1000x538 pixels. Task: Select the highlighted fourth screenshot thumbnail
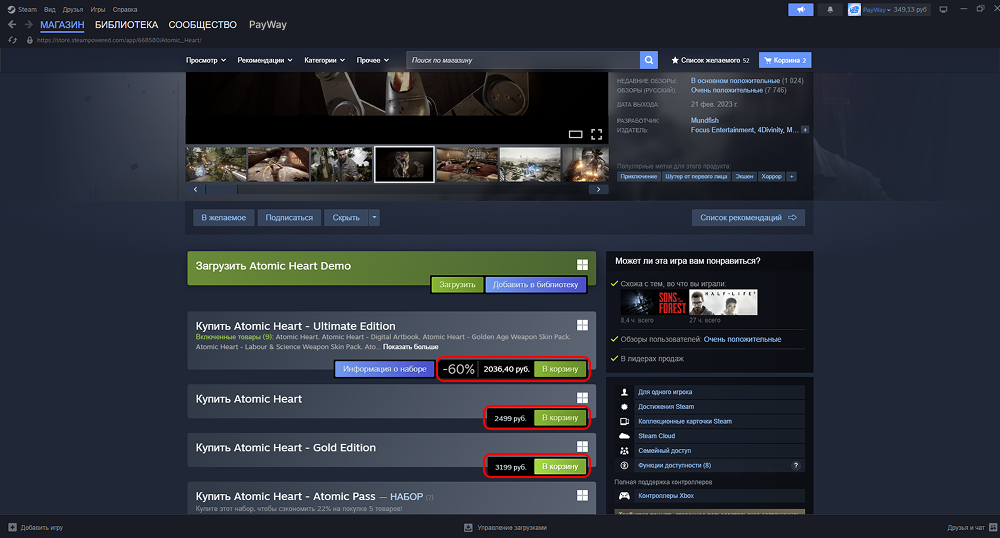[x=404, y=164]
